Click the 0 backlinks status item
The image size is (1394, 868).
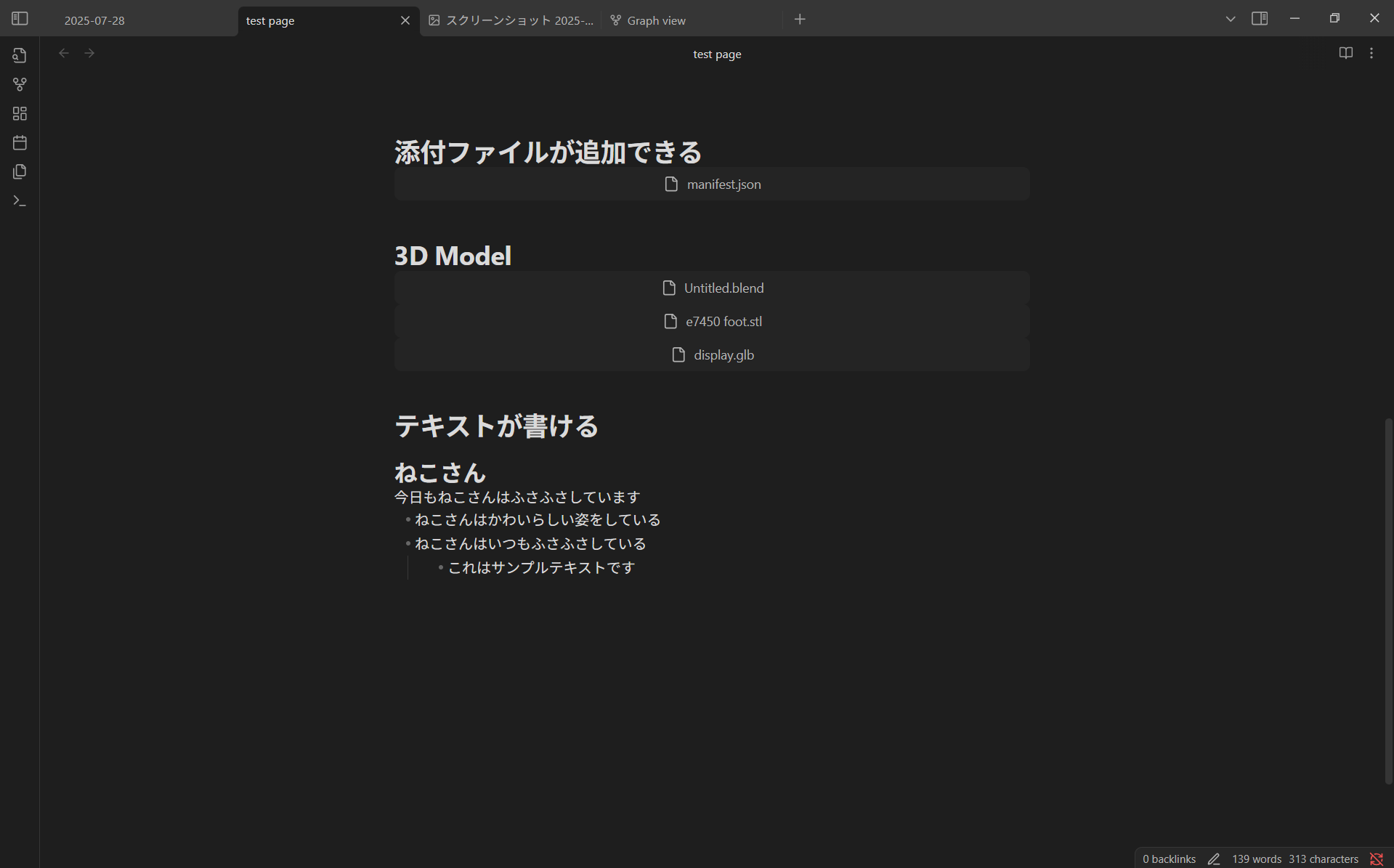pos(1169,859)
